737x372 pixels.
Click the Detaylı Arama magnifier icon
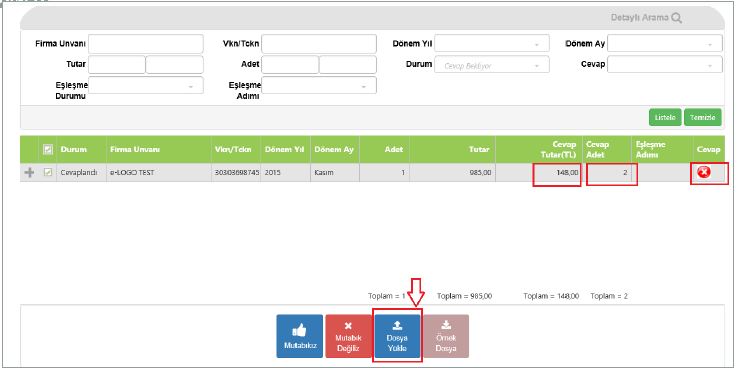click(676, 18)
